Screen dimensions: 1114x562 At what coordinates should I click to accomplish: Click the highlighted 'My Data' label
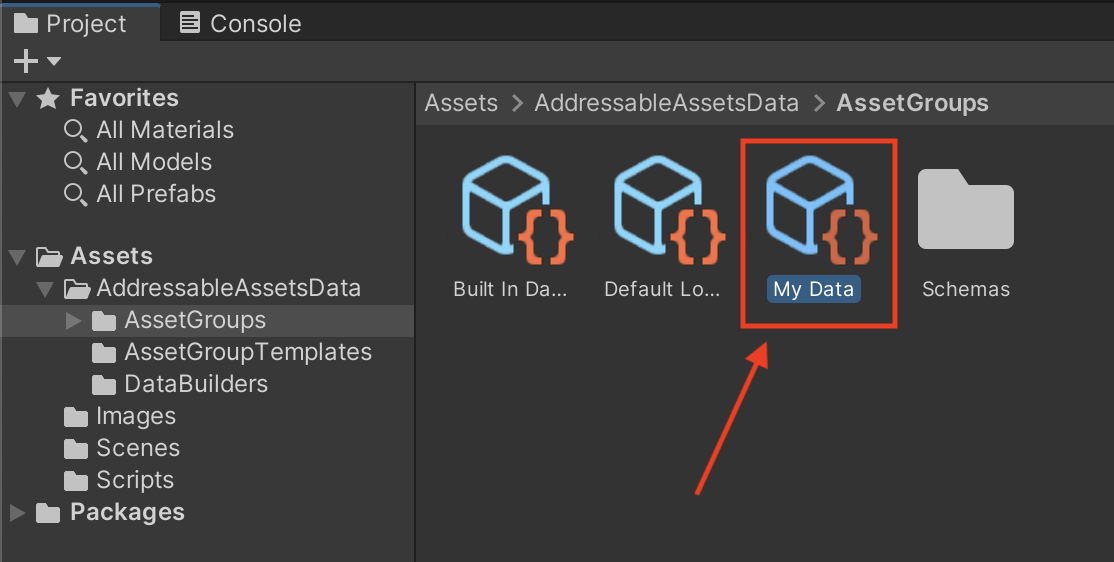click(813, 289)
